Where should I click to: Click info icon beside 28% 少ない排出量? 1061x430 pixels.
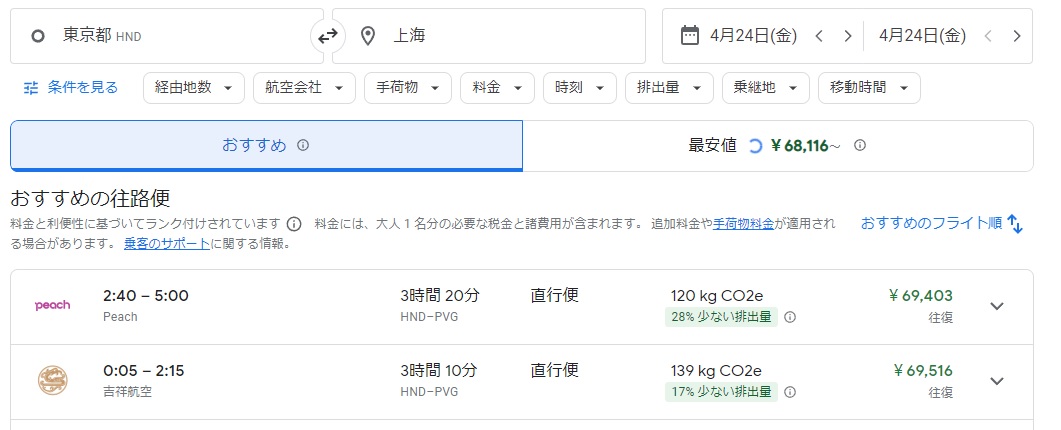click(x=790, y=318)
